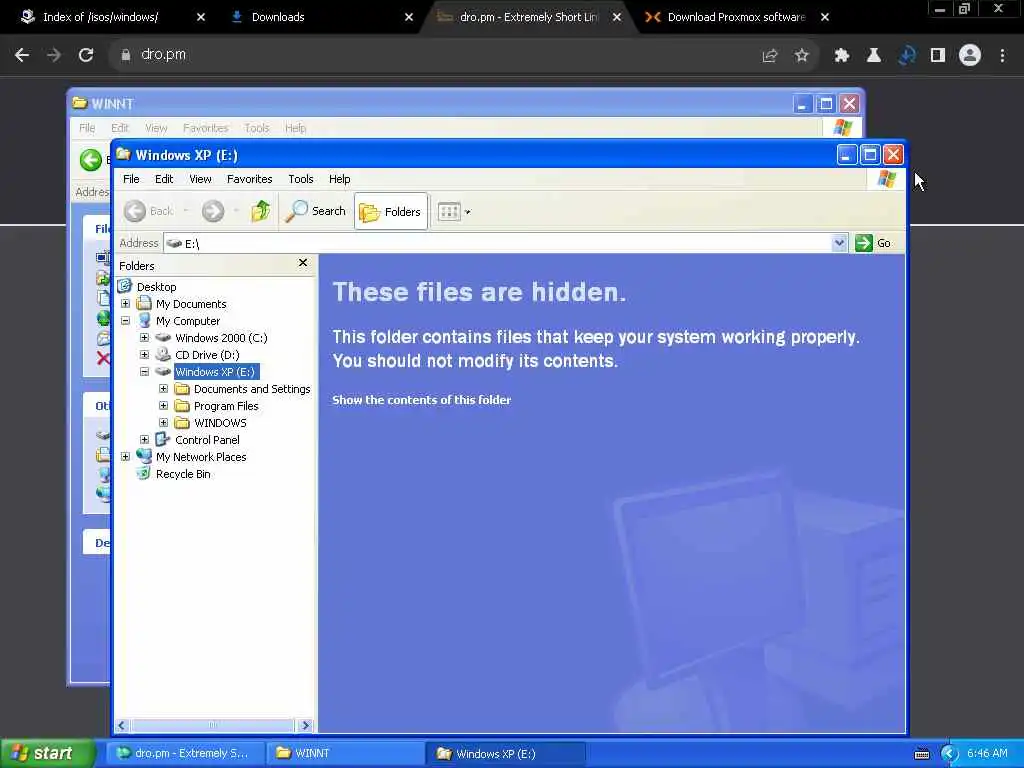Expand WINDOWS folder node

coord(163,423)
